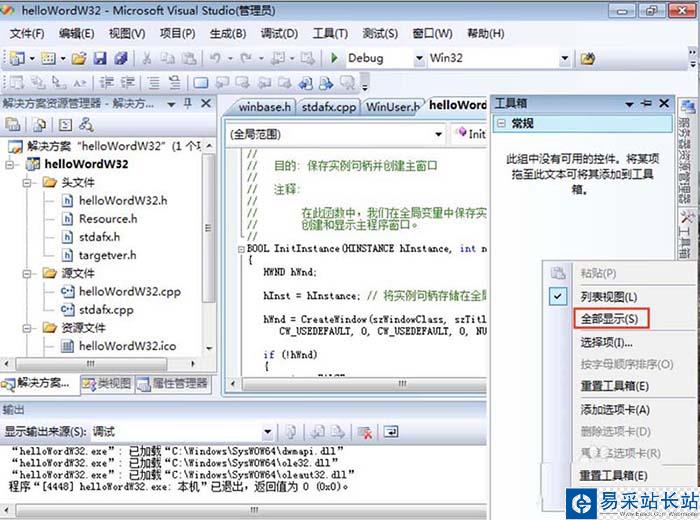
Task: Click the Server Explorer icon on right sidebar
Action: (687, 107)
